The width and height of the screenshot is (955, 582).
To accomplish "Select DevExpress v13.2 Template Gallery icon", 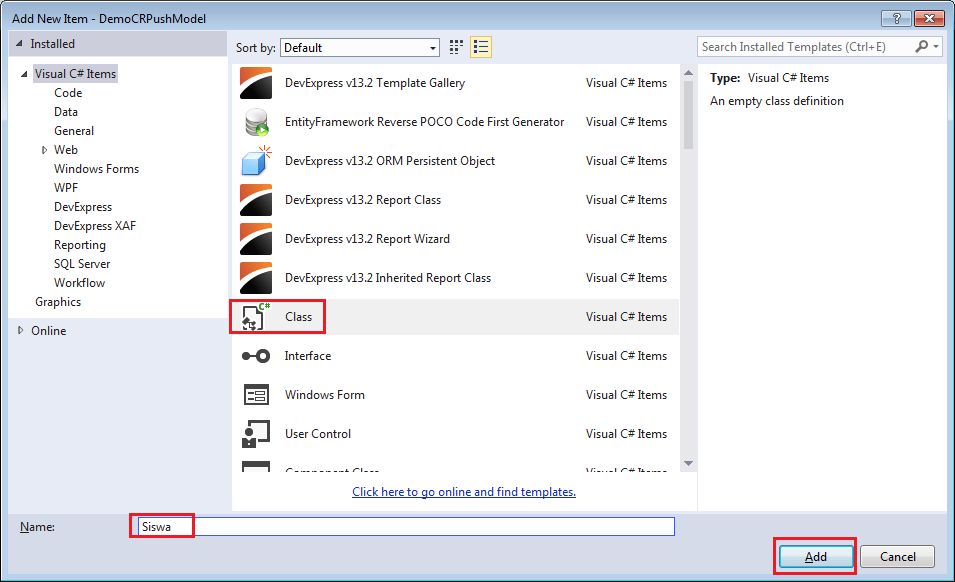I will [256, 83].
